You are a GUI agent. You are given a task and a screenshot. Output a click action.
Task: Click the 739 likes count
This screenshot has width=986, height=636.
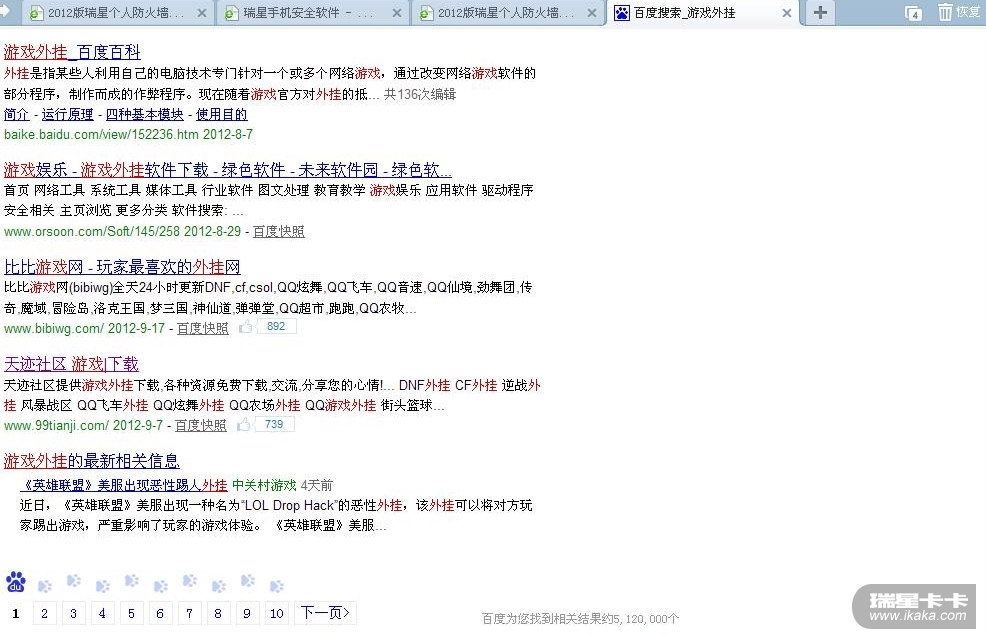[x=274, y=425]
